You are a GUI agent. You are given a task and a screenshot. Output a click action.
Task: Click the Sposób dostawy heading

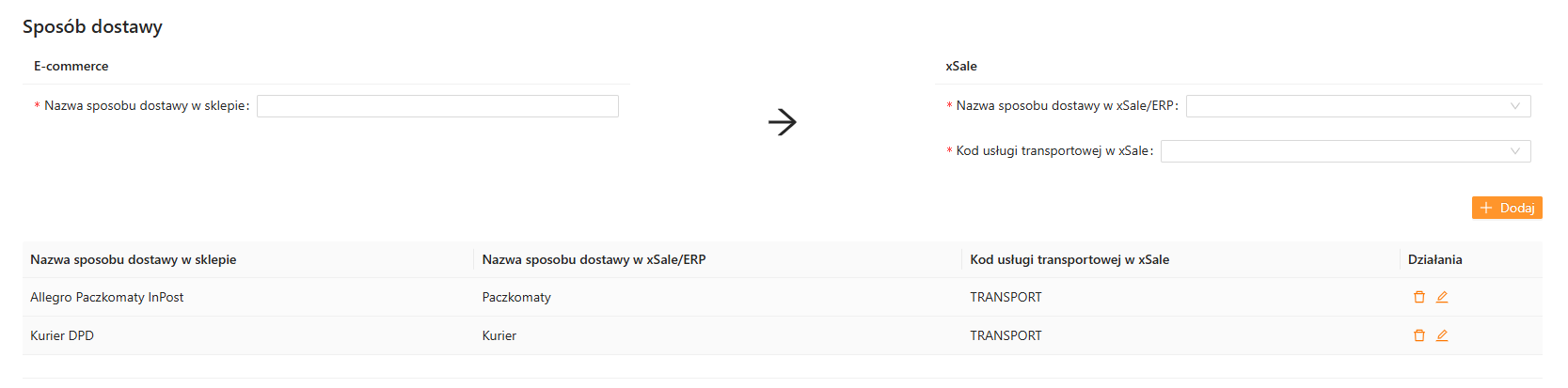point(92,26)
